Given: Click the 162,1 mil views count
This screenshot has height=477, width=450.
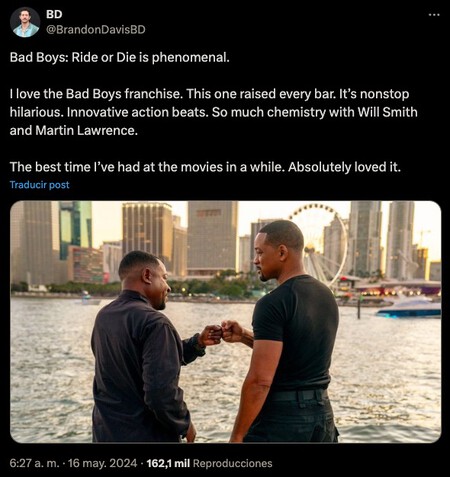Looking at the screenshot, I should click(x=168, y=463).
